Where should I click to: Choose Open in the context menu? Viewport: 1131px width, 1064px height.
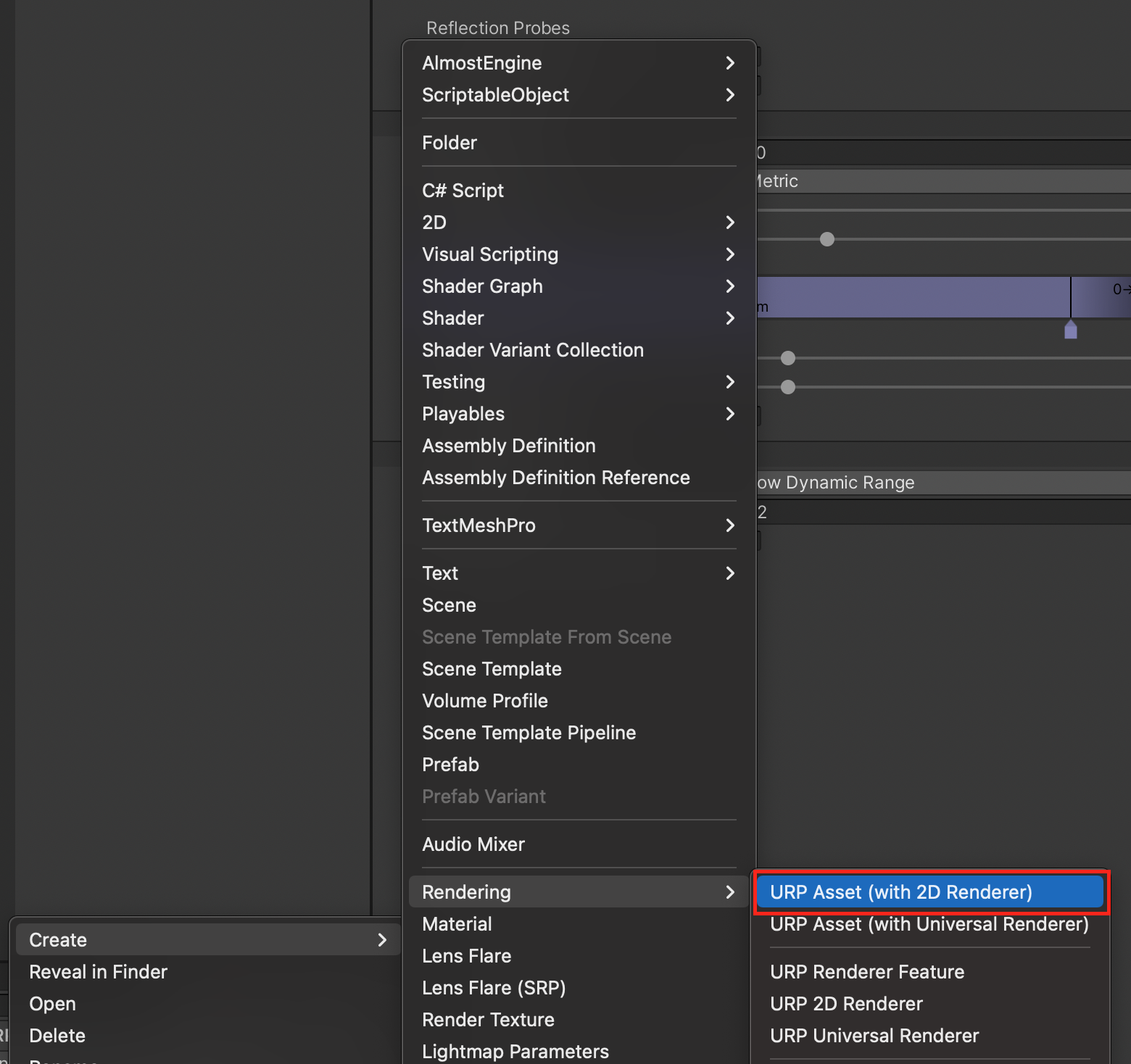pyautogui.click(x=208, y=1004)
